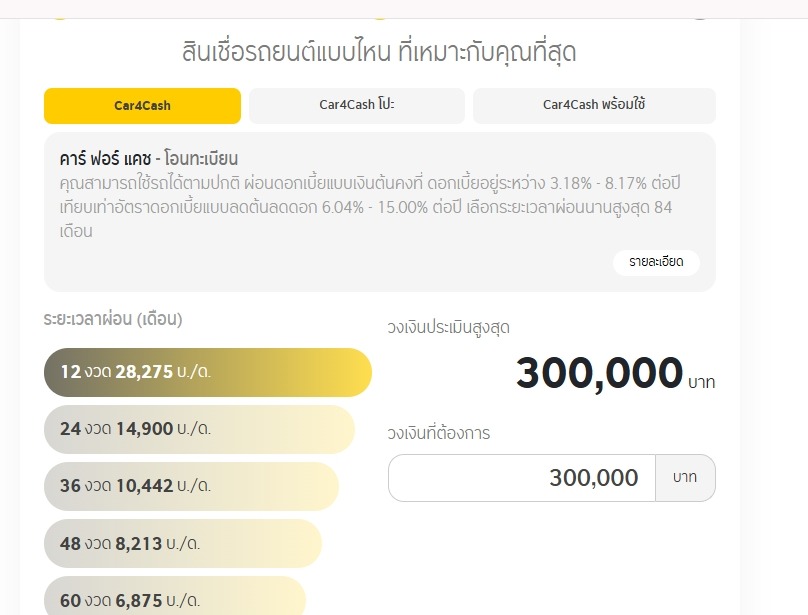This screenshot has width=808, height=615.
Task: Select the 24 งวด 14,900 installment plan
Action: click(x=199, y=430)
